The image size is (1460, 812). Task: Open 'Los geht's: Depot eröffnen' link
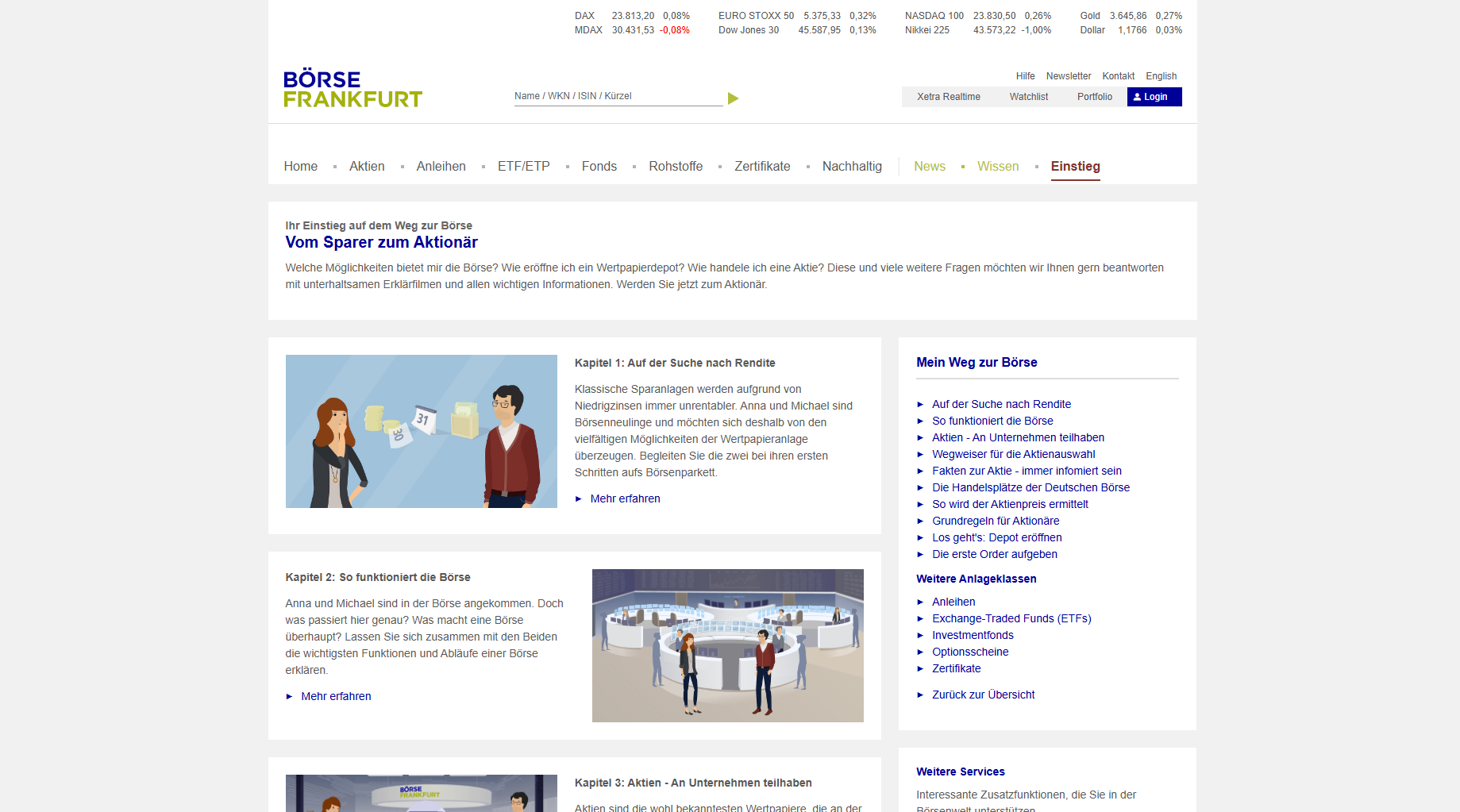click(x=996, y=538)
